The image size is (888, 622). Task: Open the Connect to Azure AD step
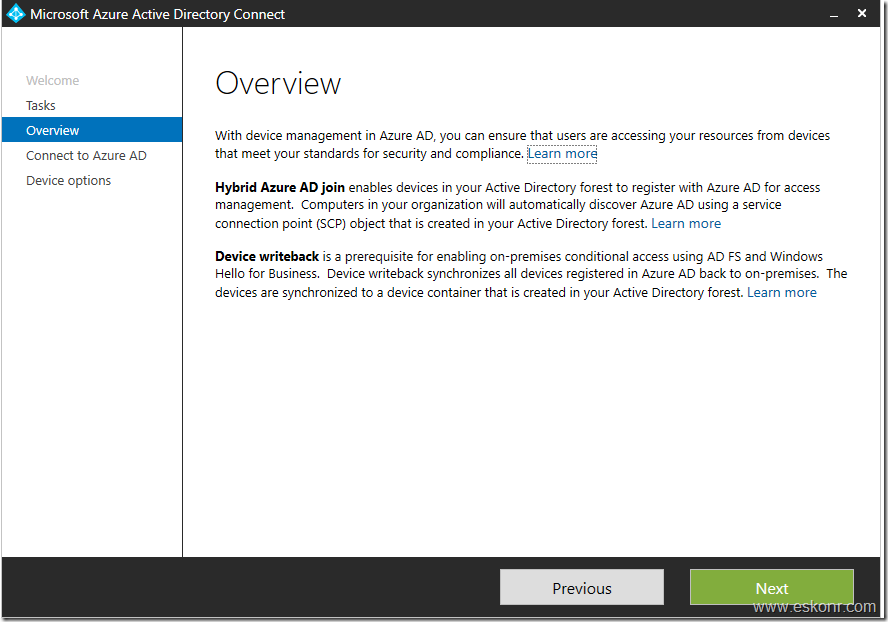[x=86, y=155]
